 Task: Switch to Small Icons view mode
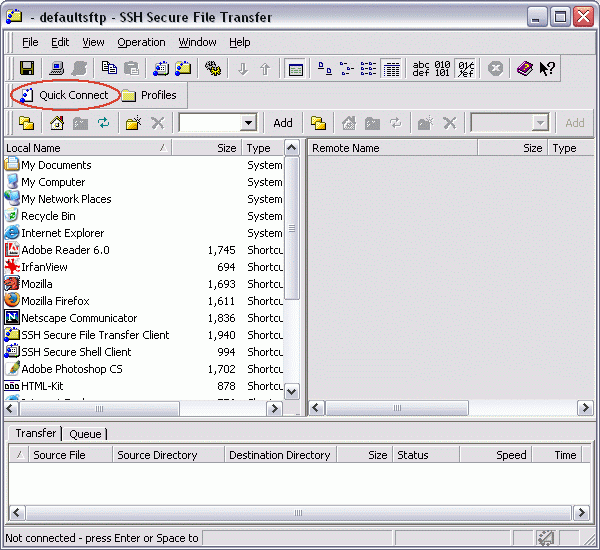pyautogui.click(x=347, y=69)
